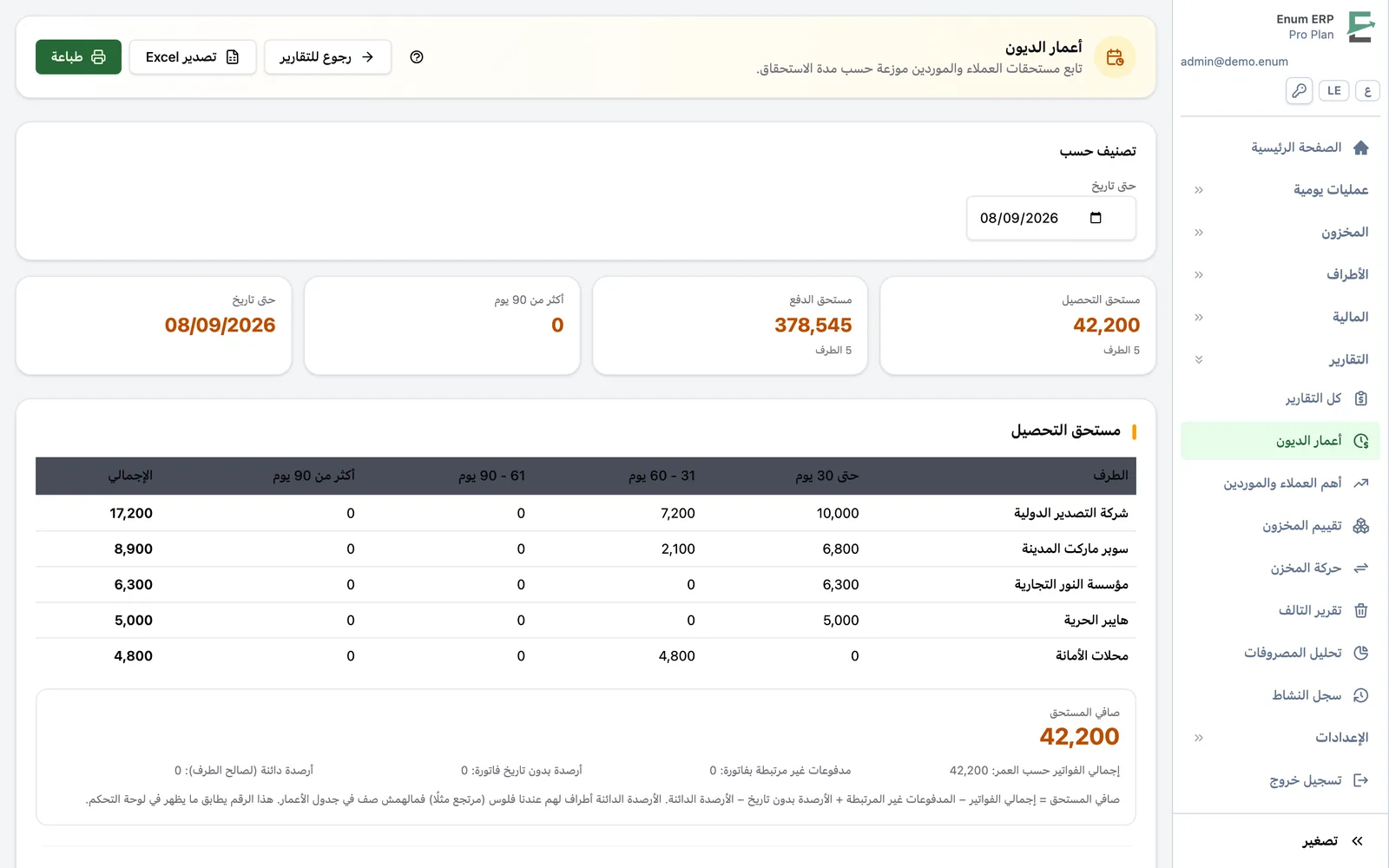Collapse the sidebar with تصغير
1389x868 pixels.
(x=1333, y=841)
